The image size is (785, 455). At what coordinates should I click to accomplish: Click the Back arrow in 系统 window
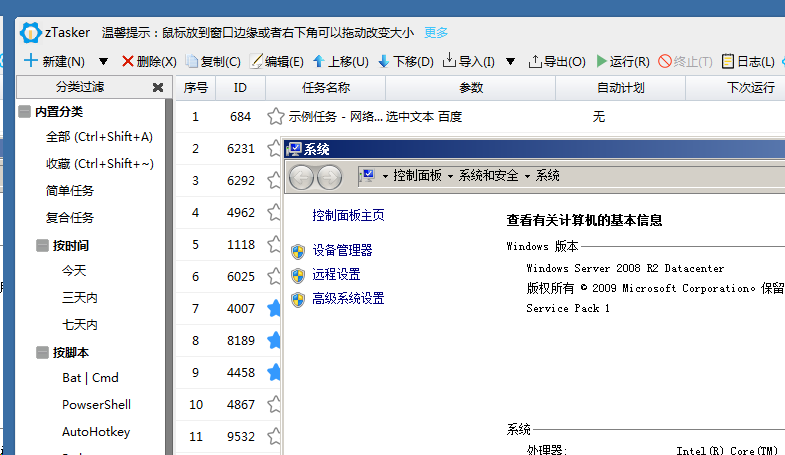pos(301,177)
